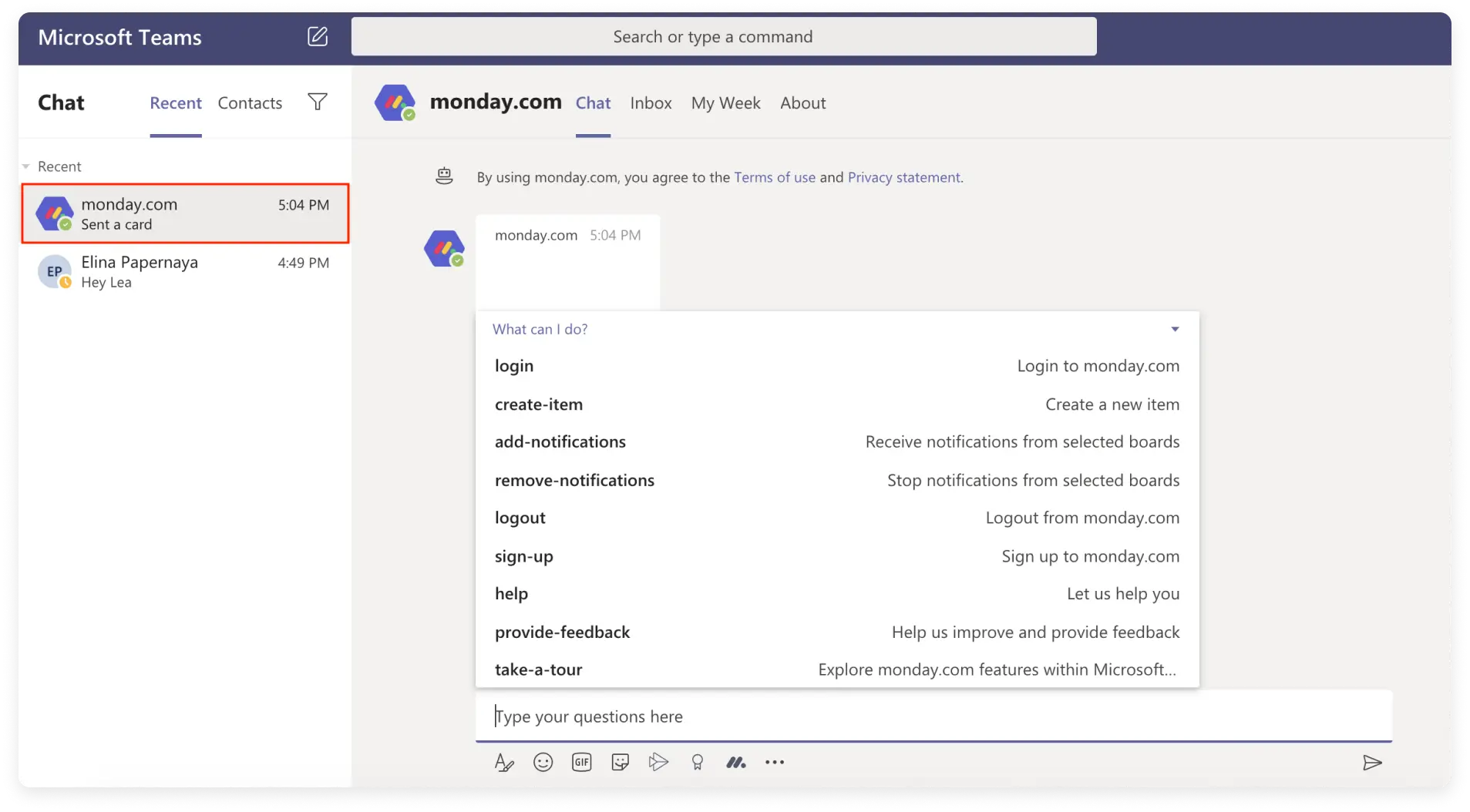The image size is (1470, 812).
Task: Click the Search or type a command box
Action: tap(724, 36)
